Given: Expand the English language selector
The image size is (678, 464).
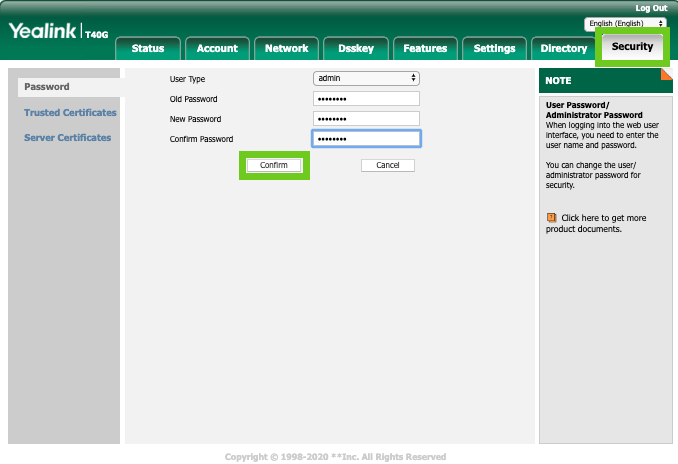Looking at the screenshot, I should tap(625, 23).
